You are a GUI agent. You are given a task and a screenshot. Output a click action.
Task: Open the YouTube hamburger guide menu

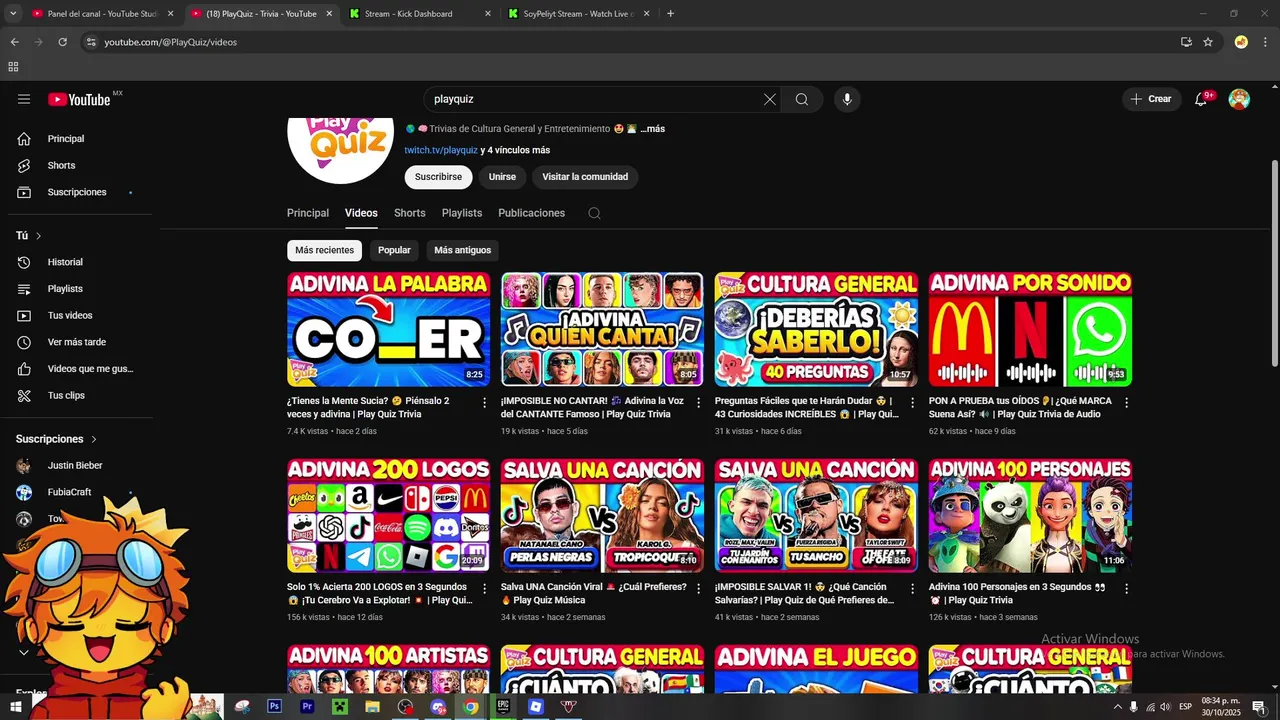coord(24,99)
